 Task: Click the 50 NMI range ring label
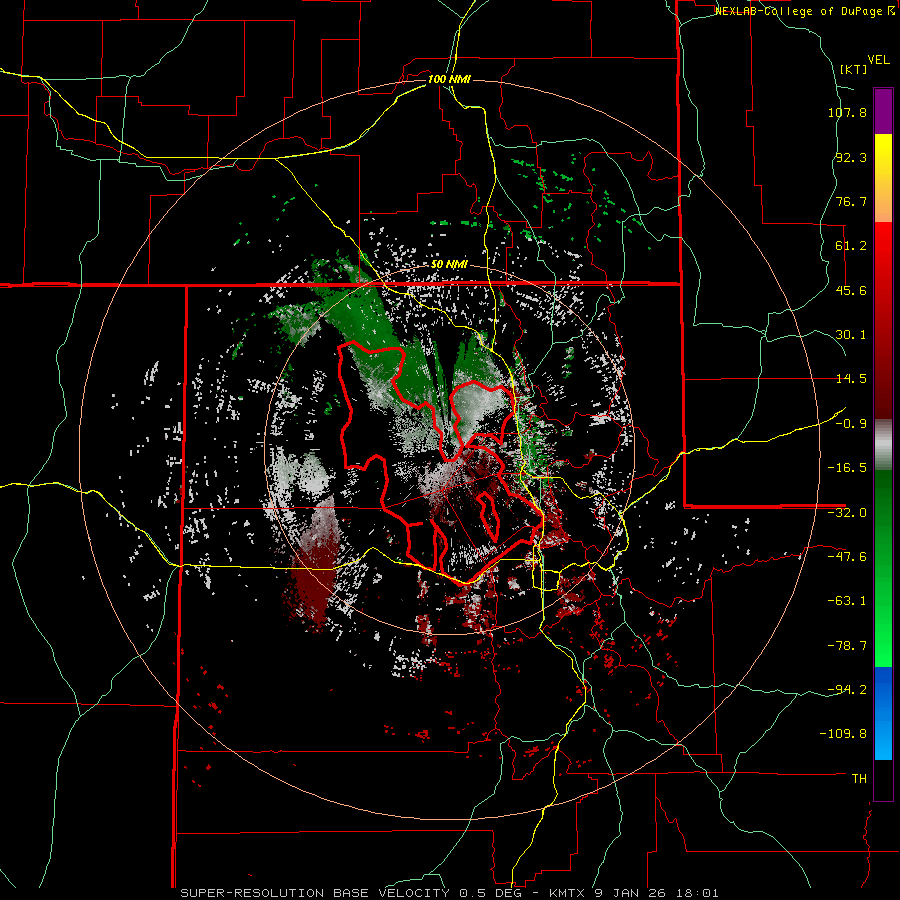(x=449, y=264)
